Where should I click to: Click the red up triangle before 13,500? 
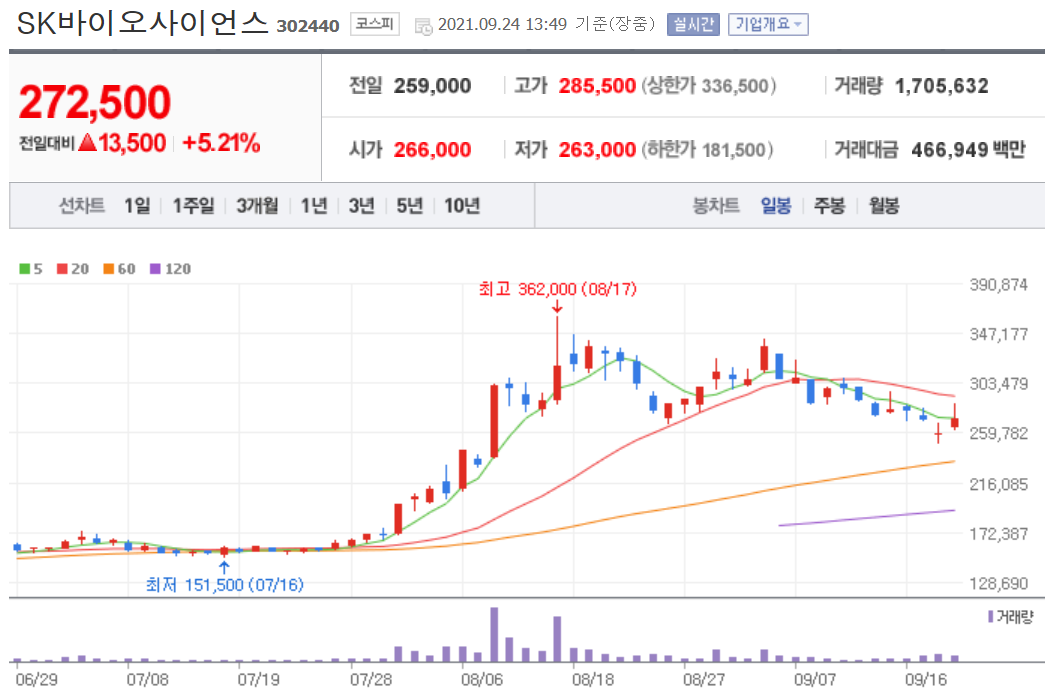(x=87, y=142)
